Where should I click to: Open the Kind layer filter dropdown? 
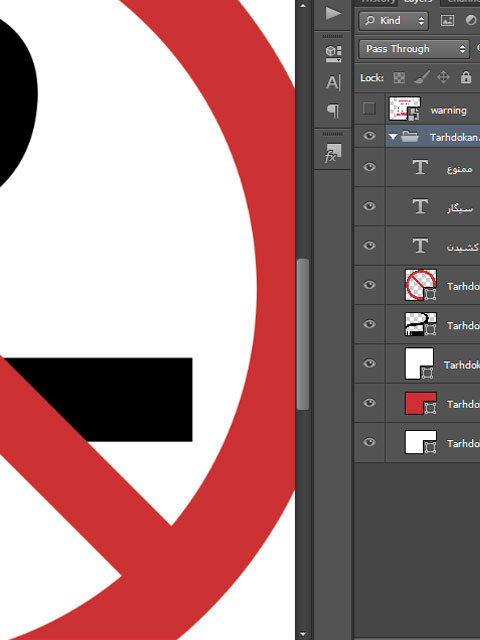pos(394,20)
